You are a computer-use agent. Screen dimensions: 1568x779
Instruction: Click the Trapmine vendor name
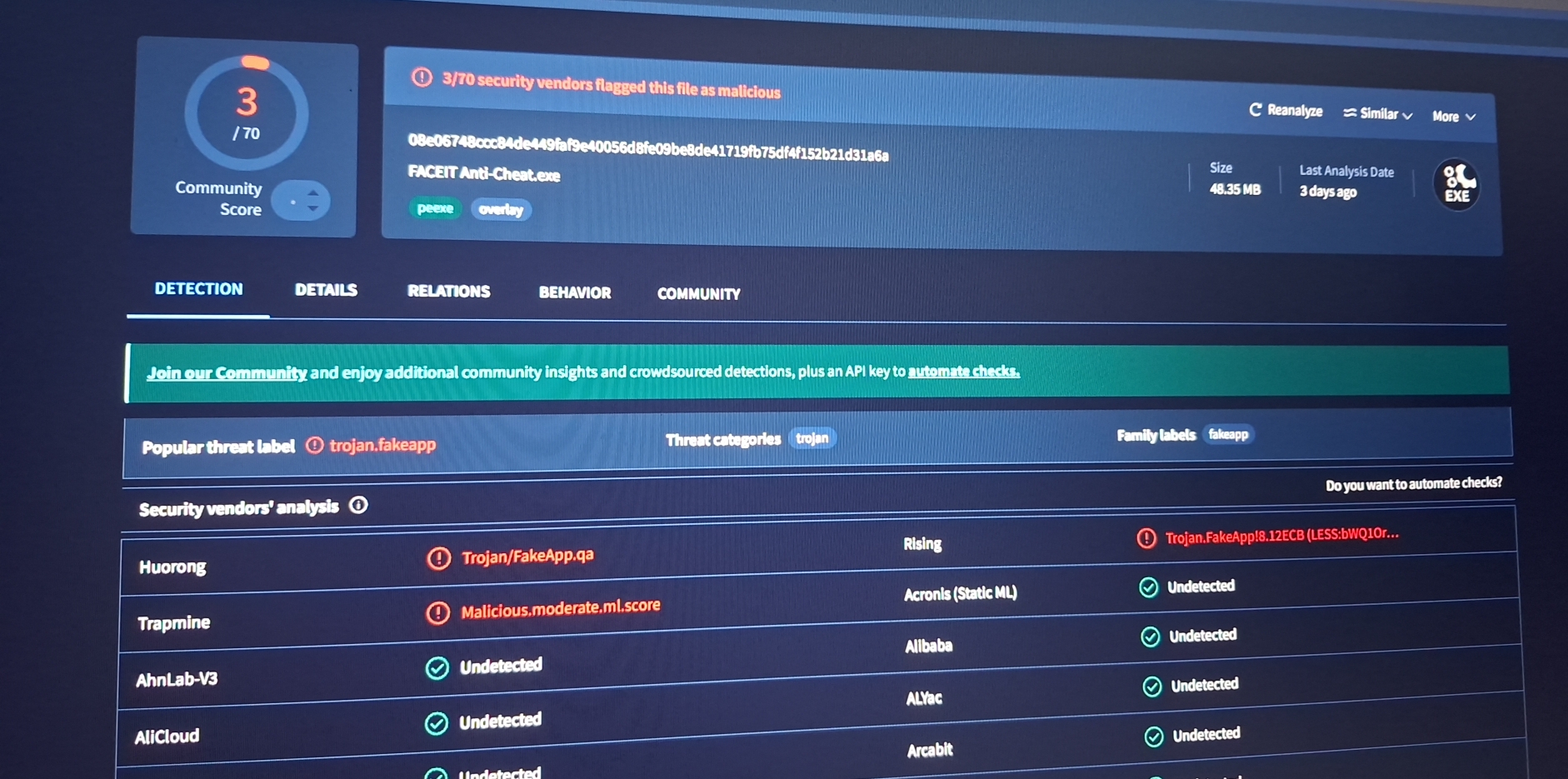point(173,623)
